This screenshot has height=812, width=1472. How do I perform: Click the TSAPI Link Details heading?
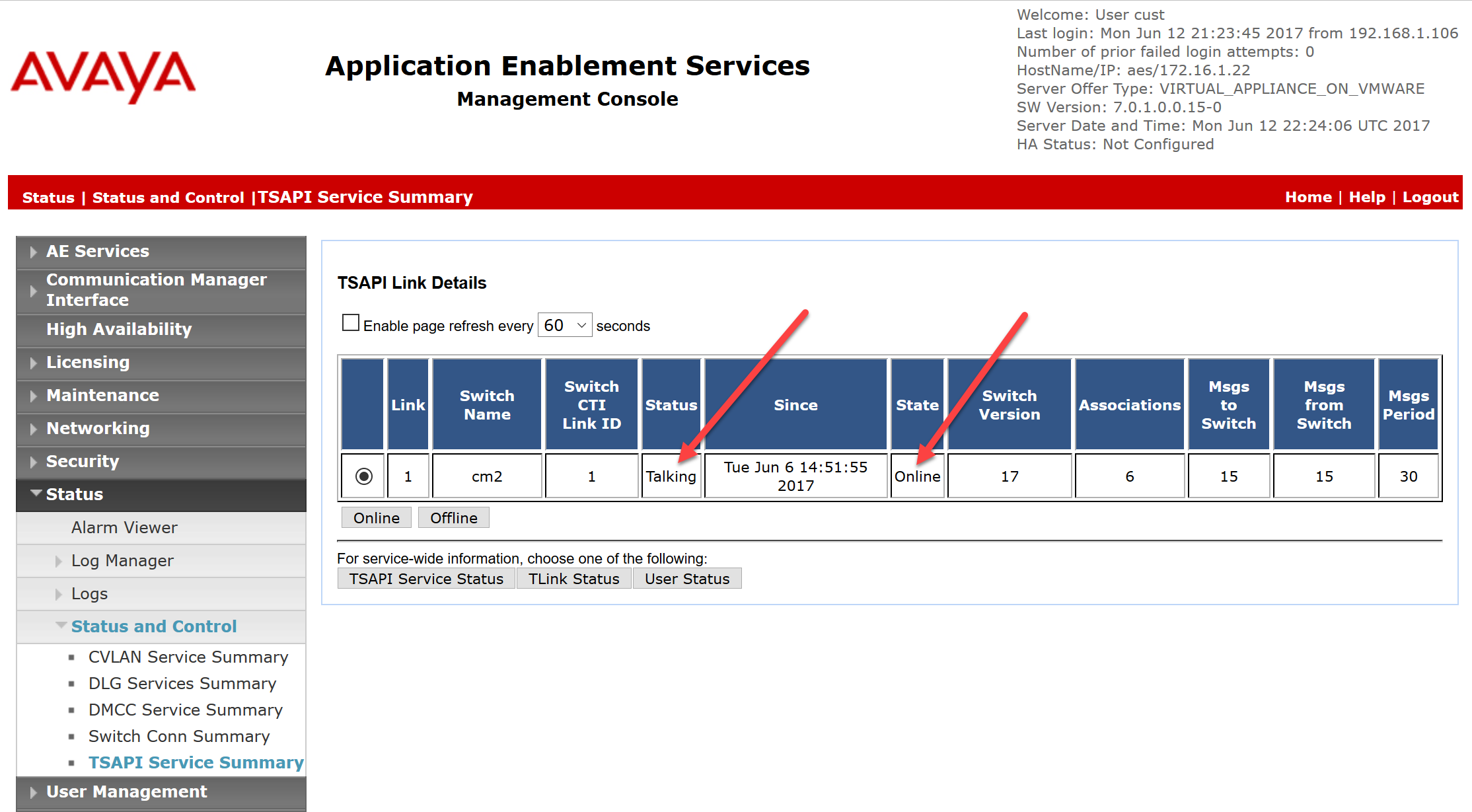click(412, 283)
